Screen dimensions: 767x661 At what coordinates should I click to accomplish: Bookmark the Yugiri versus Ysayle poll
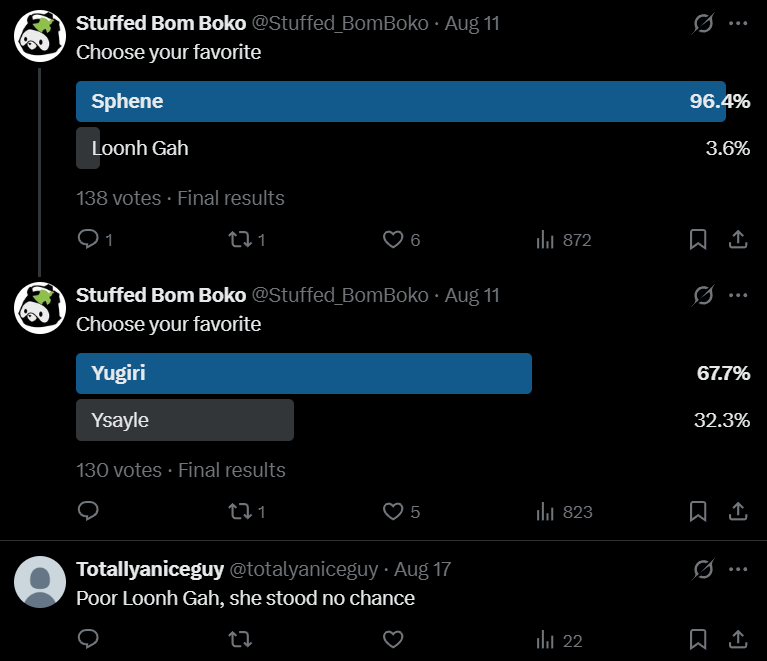coord(698,512)
